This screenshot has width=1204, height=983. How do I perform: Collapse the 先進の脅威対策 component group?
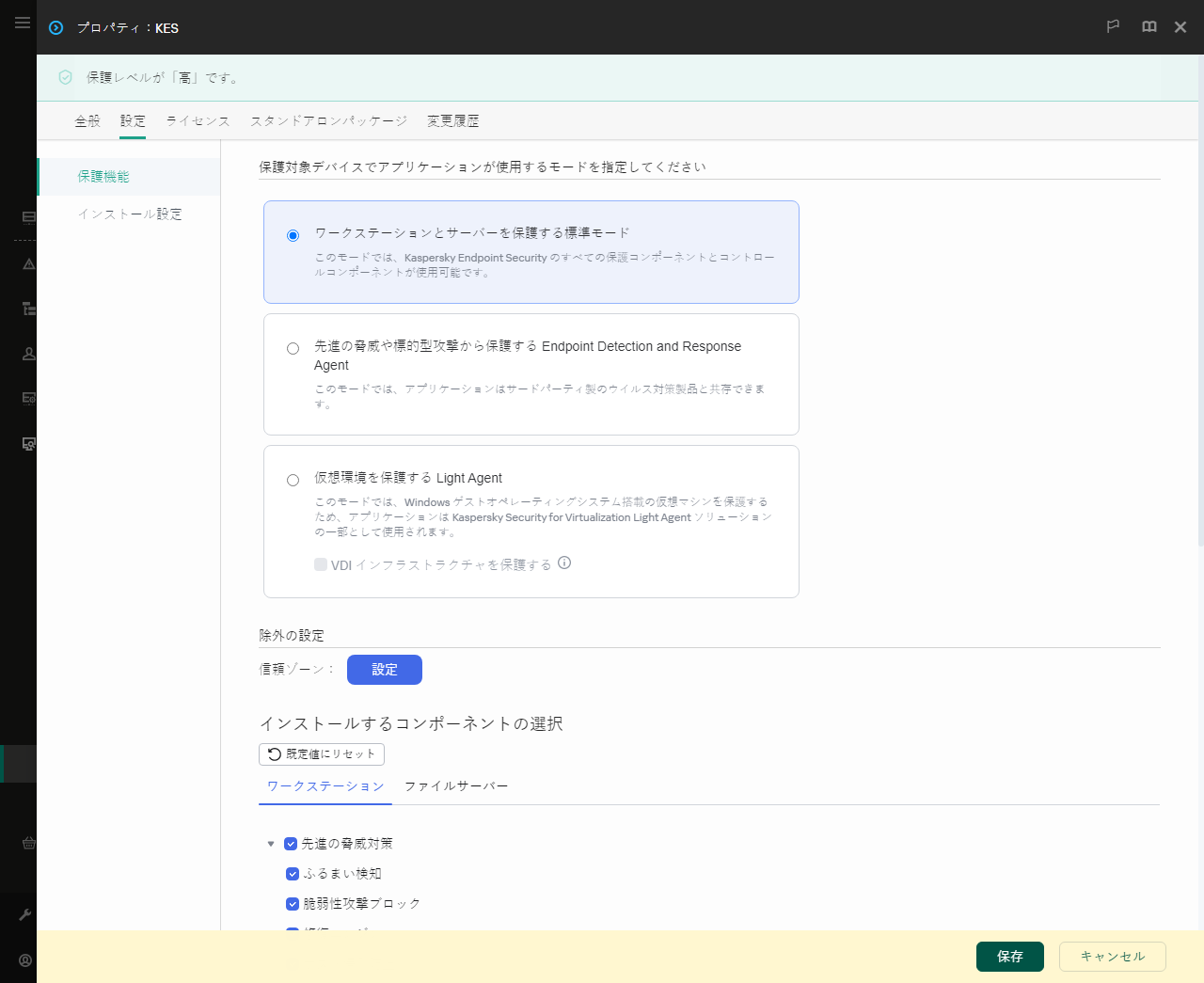pyautogui.click(x=271, y=843)
